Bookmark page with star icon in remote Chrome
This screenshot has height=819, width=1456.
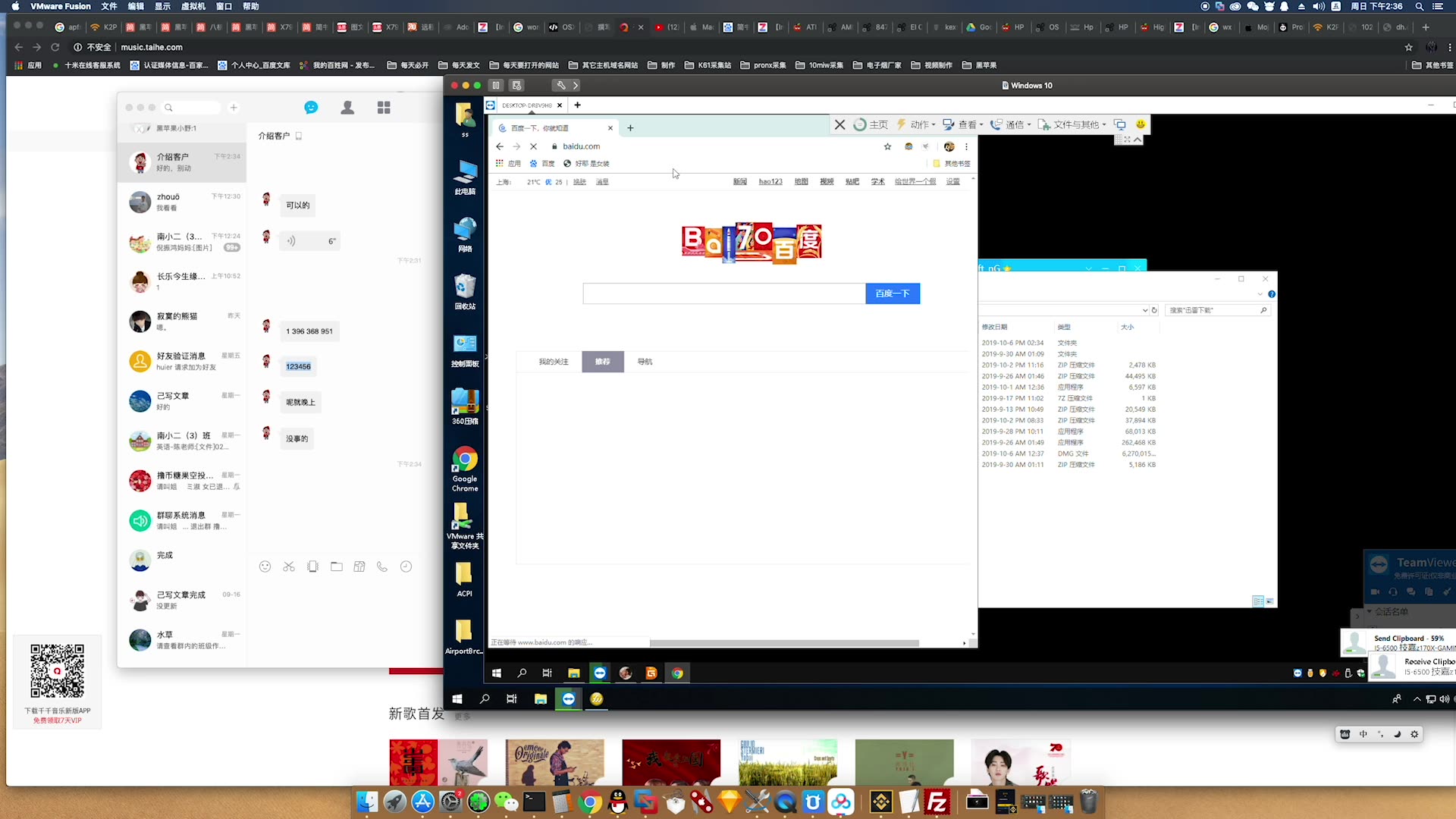pos(887,146)
